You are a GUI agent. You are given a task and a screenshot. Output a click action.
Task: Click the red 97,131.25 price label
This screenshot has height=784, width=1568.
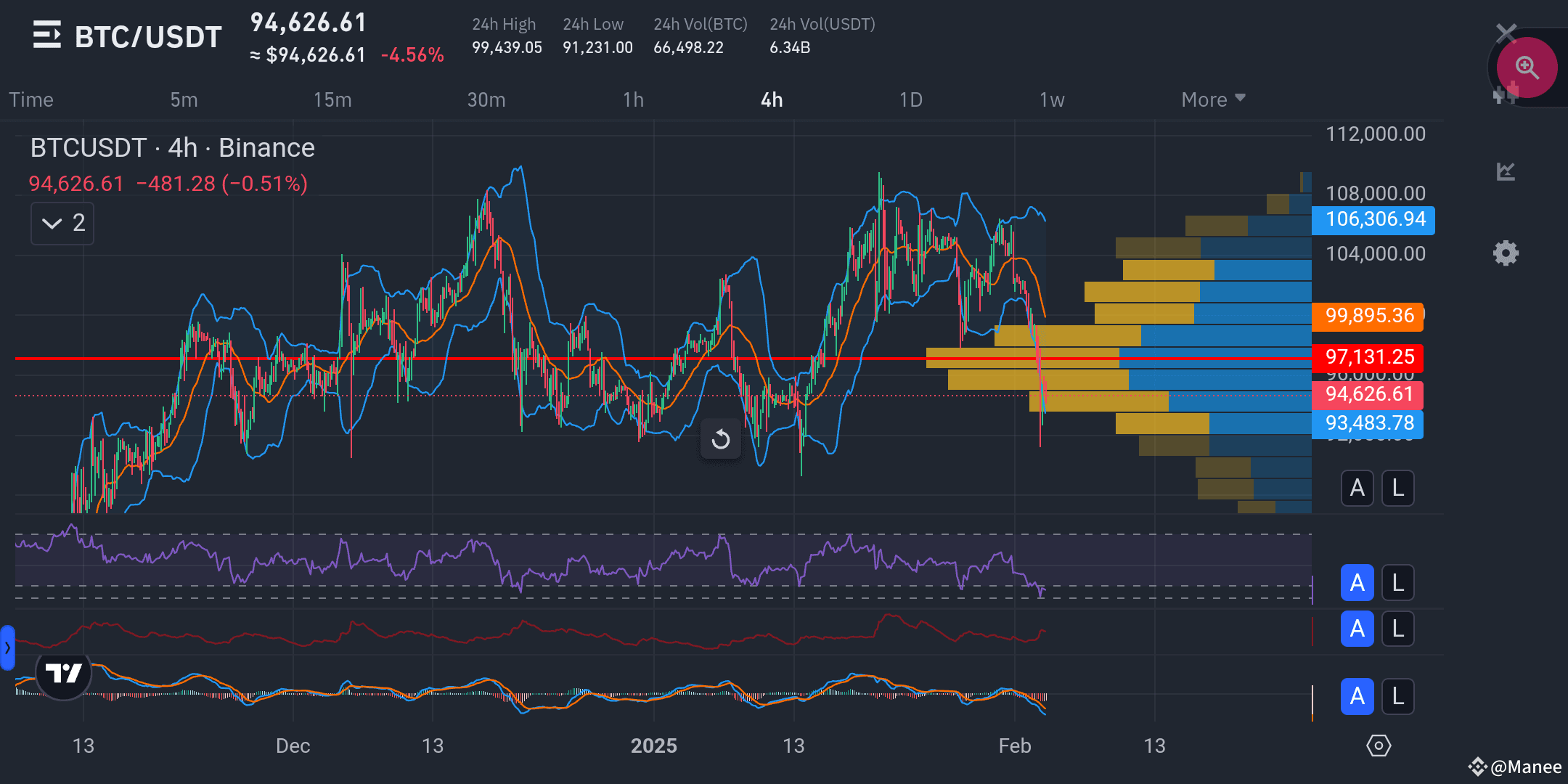click(x=1368, y=357)
